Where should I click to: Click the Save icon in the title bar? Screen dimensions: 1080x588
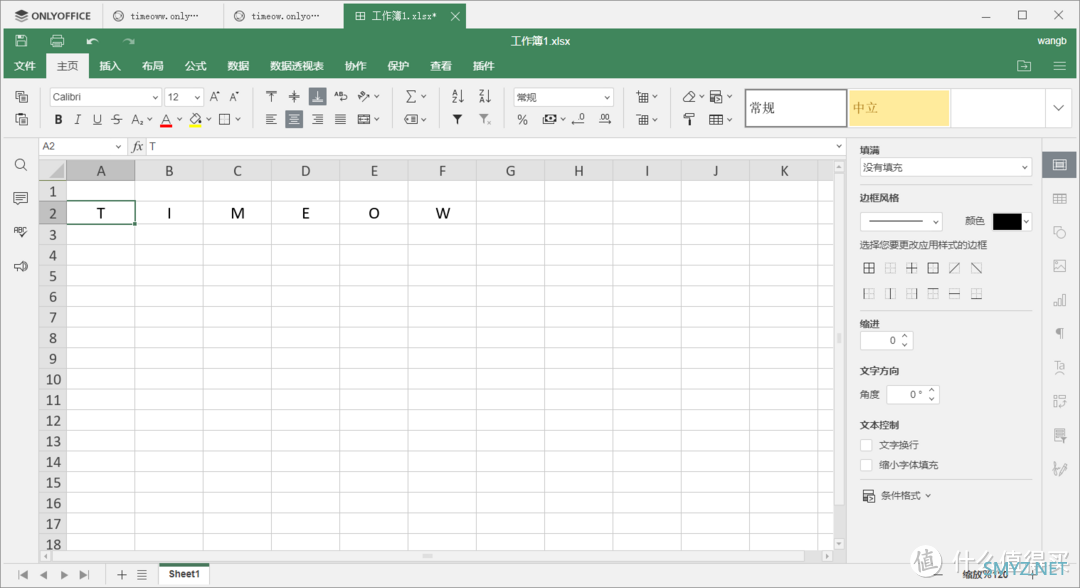tap(21, 41)
